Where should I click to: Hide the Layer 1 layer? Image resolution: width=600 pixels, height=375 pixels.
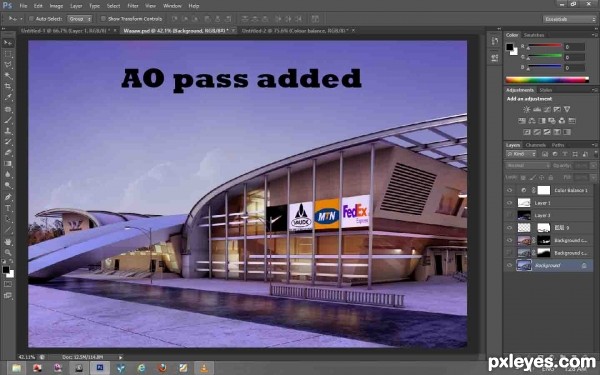(x=509, y=203)
